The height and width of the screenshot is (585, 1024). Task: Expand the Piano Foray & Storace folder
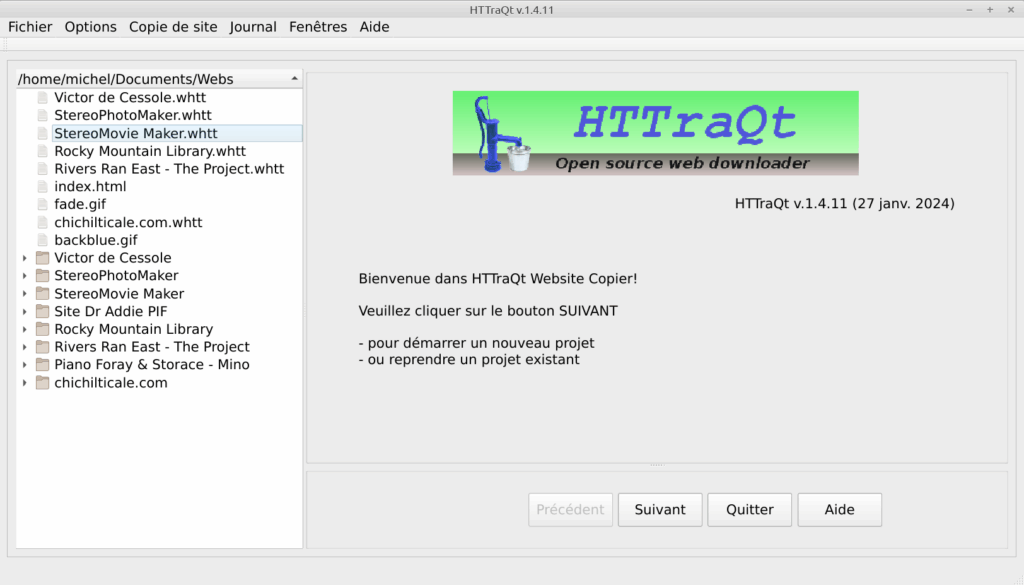point(24,365)
